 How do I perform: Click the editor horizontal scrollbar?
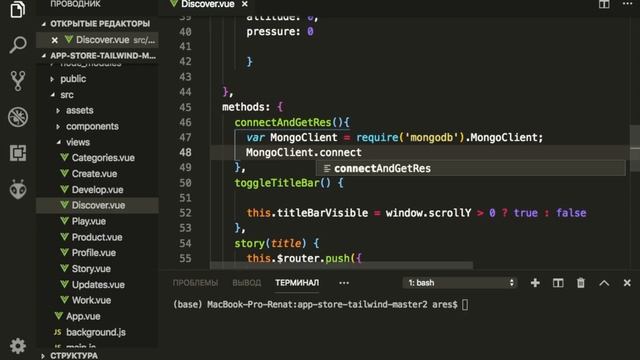[341, 265]
